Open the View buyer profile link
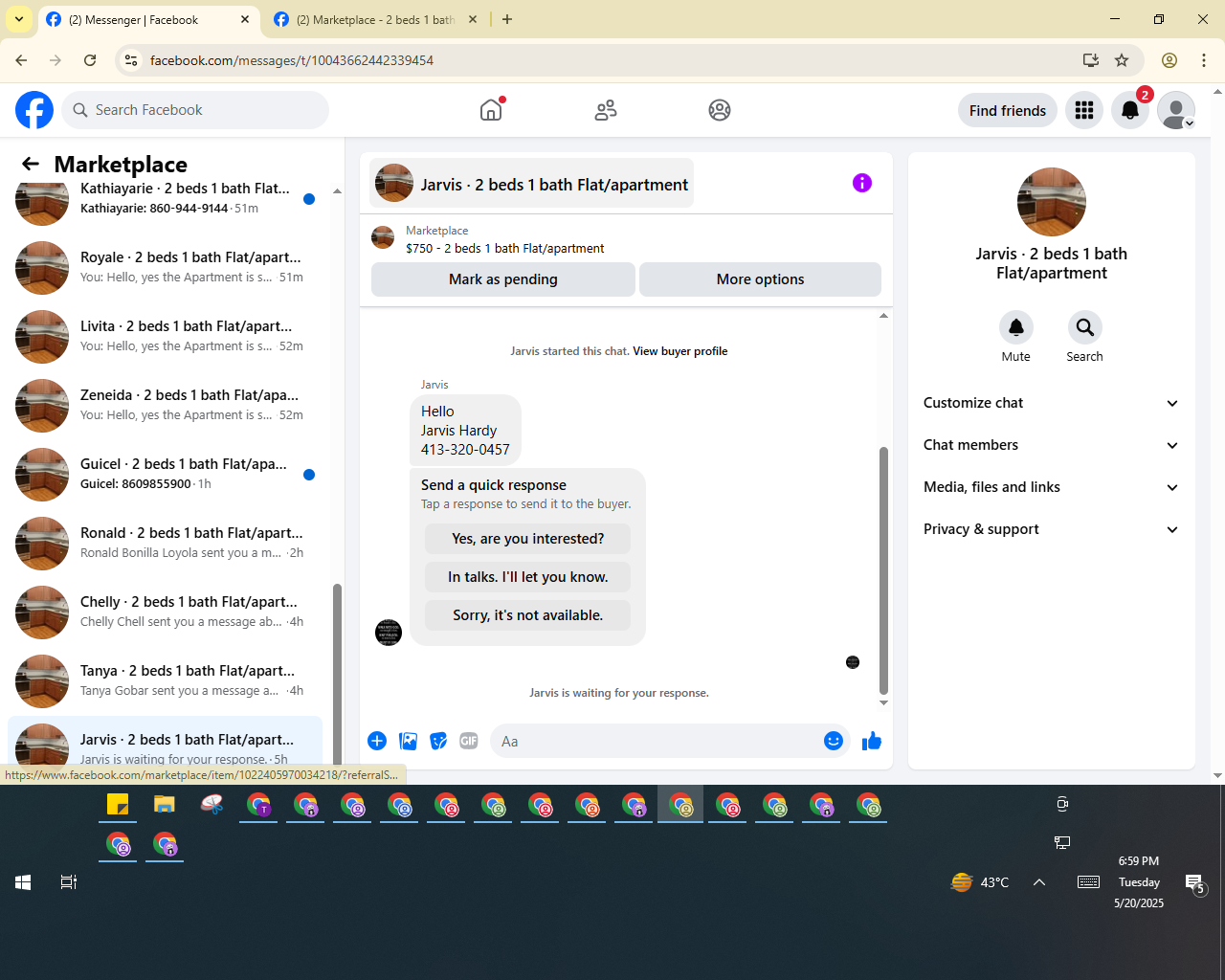Viewport: 1225px width, 980px height. point(679,351)
